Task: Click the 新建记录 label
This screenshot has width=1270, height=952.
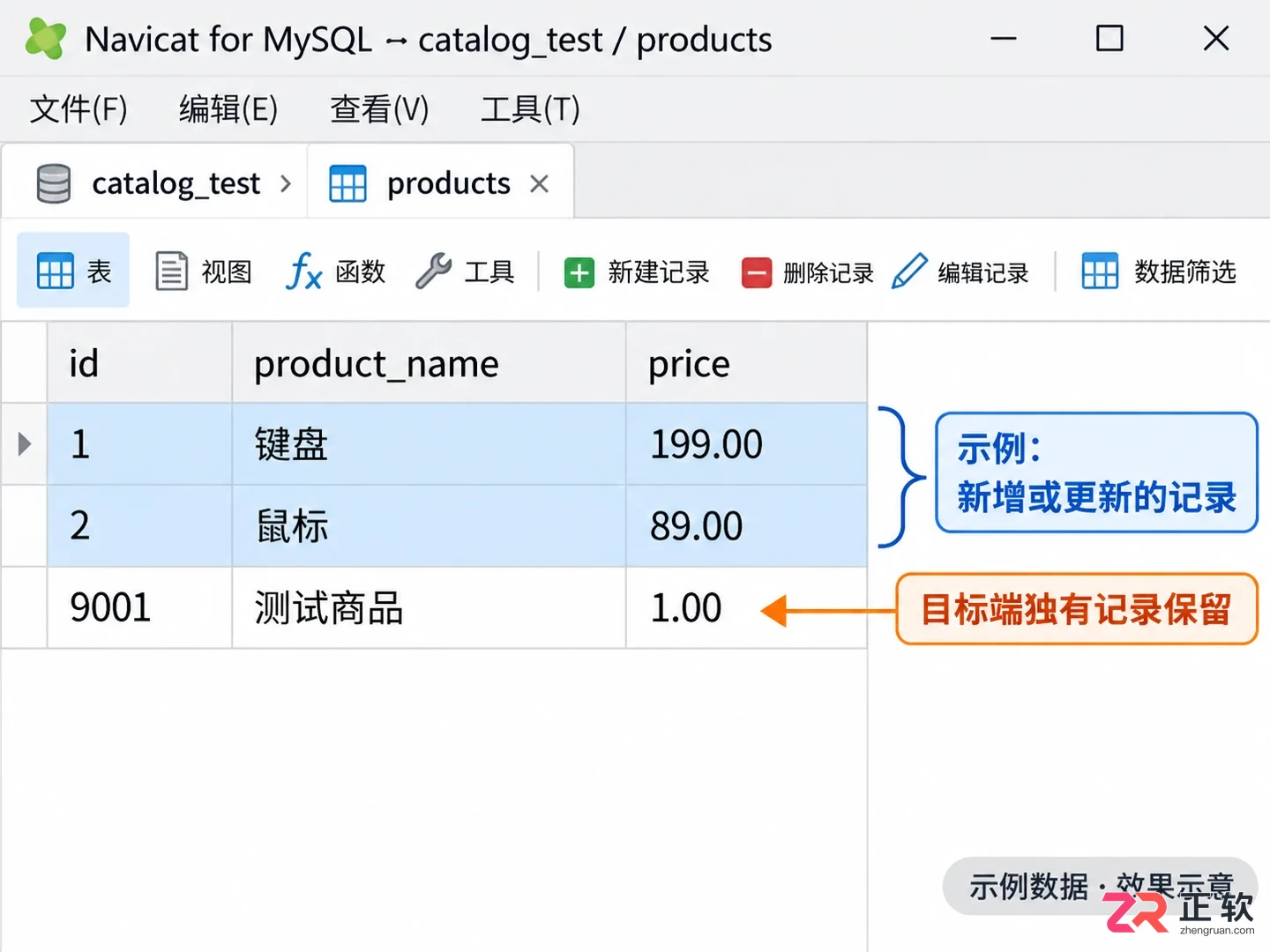Action: (659, 272)
